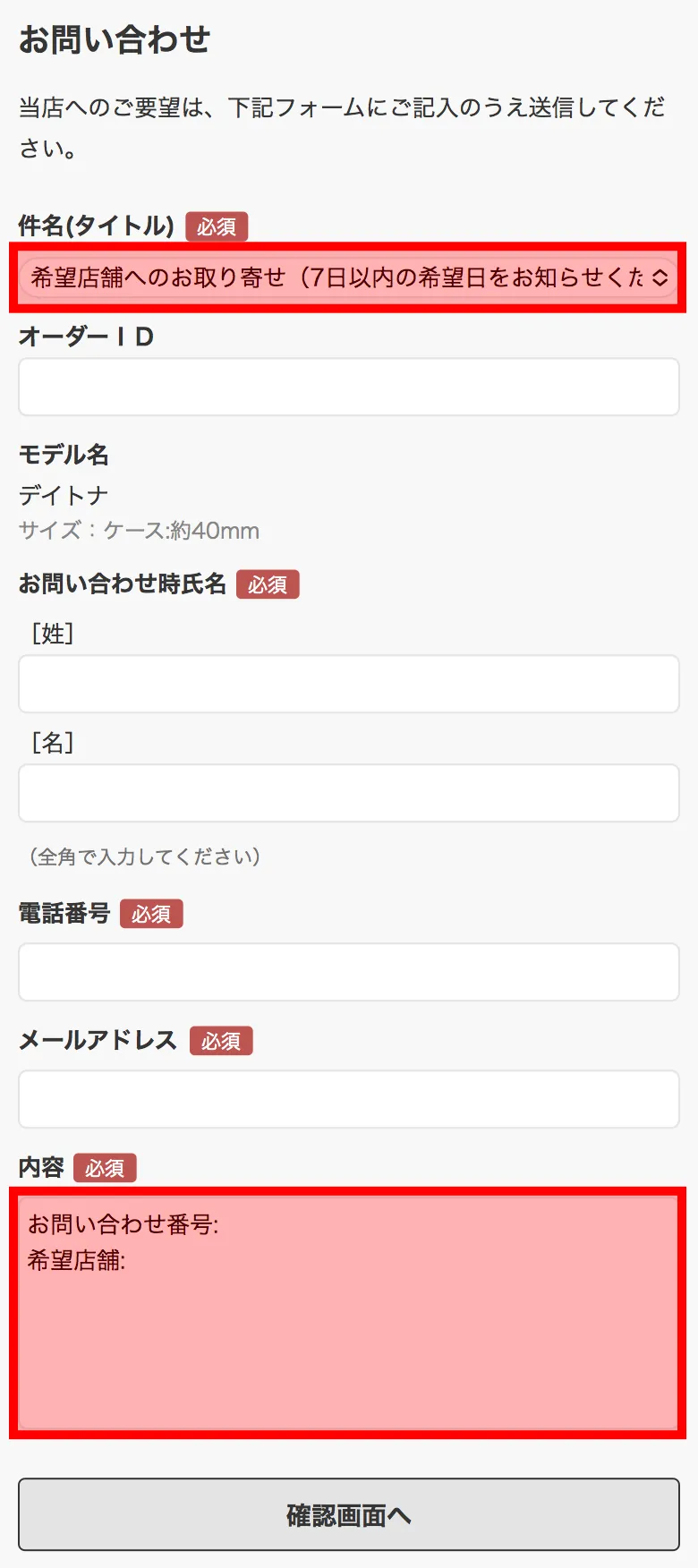Click the 内容 message textarea
Viewport: 698px width, 1568px height.
coord(349,1314)
